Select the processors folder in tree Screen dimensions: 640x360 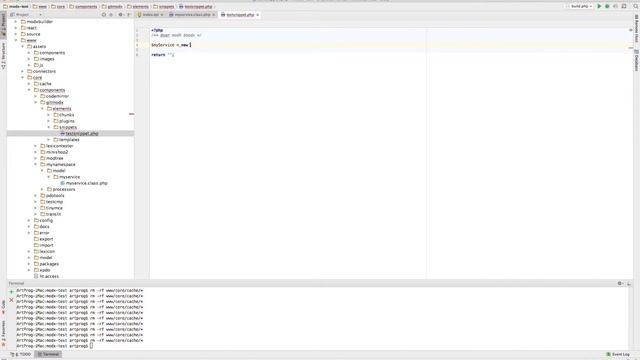pyautogui.click(x=61, y=189)
